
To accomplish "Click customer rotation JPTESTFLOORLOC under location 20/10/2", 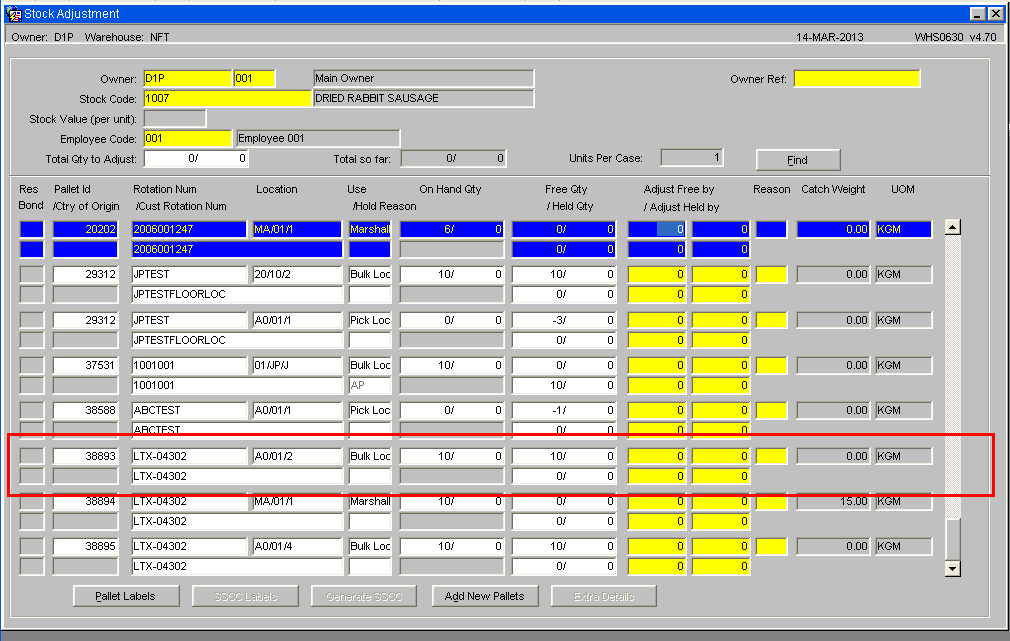I will click(x=237, y=294).
